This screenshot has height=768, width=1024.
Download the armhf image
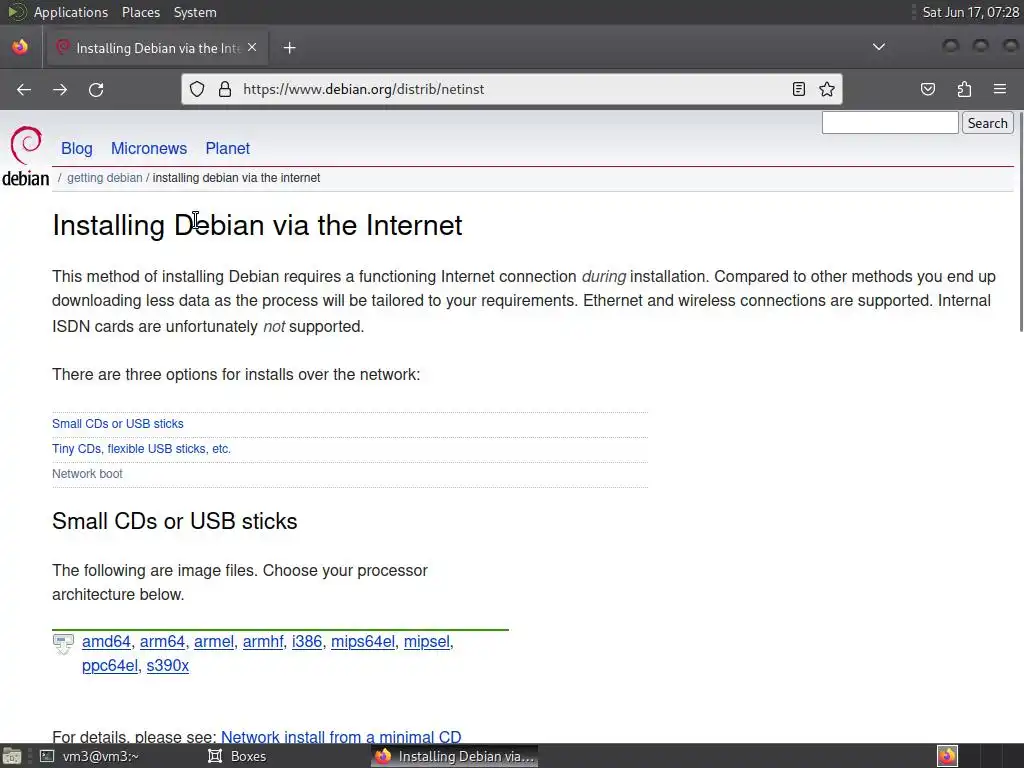point(263,642)
